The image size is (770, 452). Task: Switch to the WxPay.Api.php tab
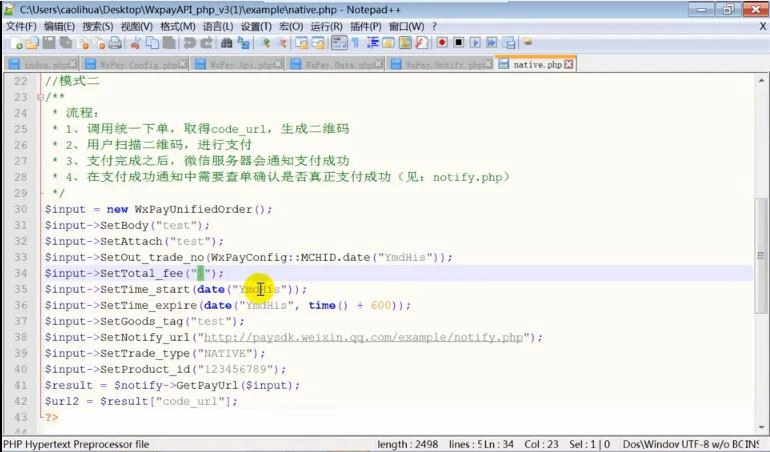pos(238,64)
